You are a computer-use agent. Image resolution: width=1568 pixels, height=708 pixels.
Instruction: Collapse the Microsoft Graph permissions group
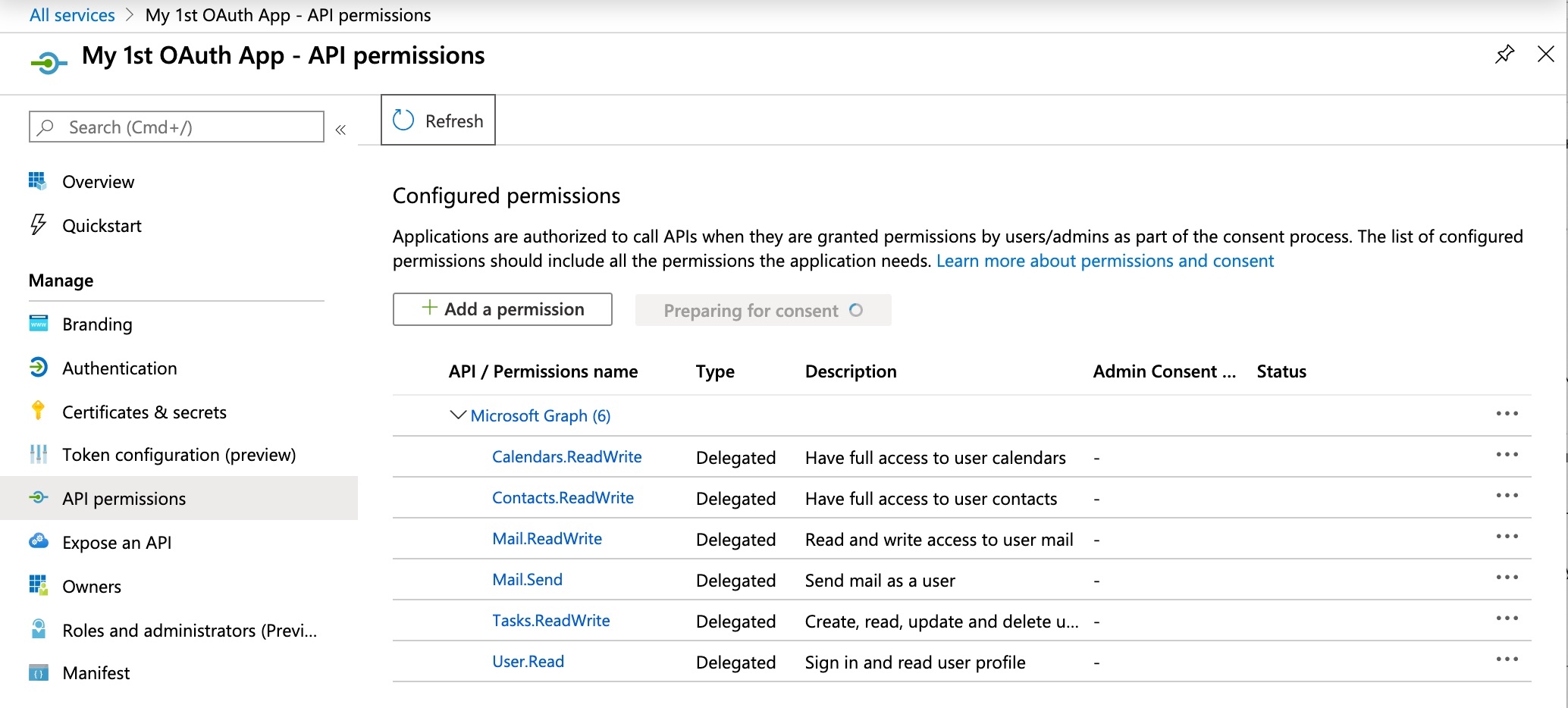[457, 415]
